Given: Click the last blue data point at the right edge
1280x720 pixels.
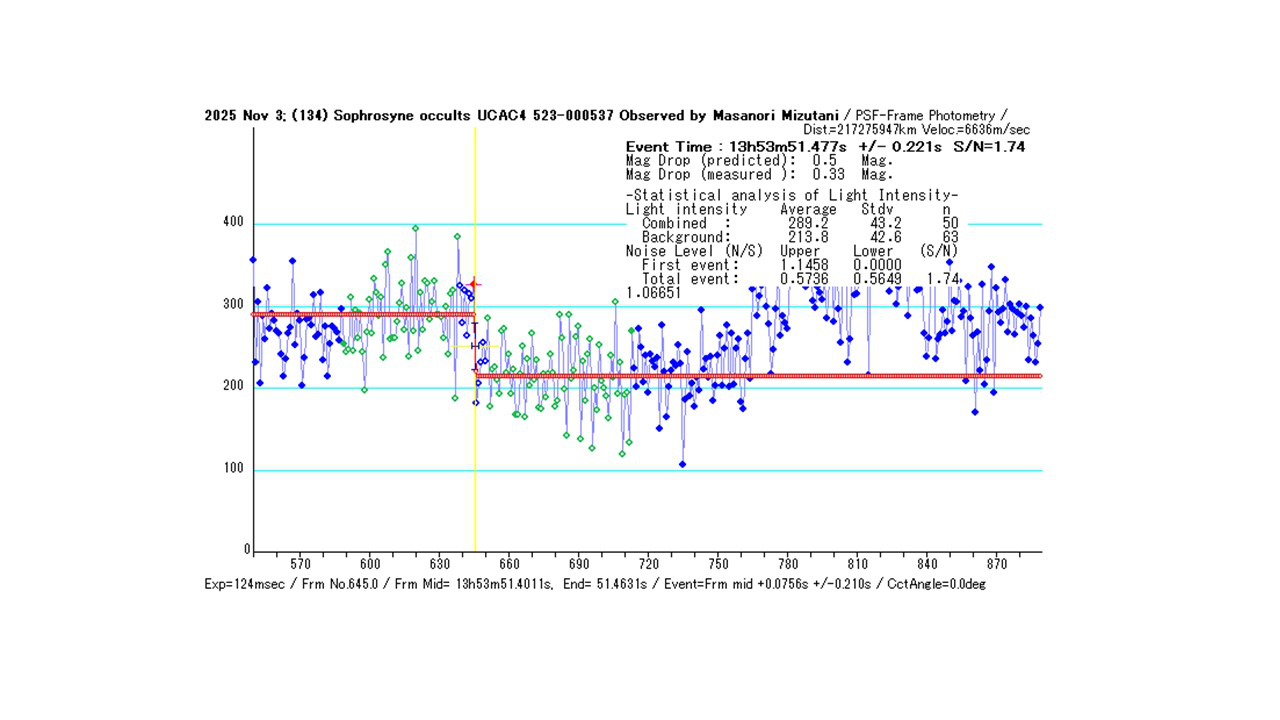Looking at the screenshot, I should point(1040,308).
